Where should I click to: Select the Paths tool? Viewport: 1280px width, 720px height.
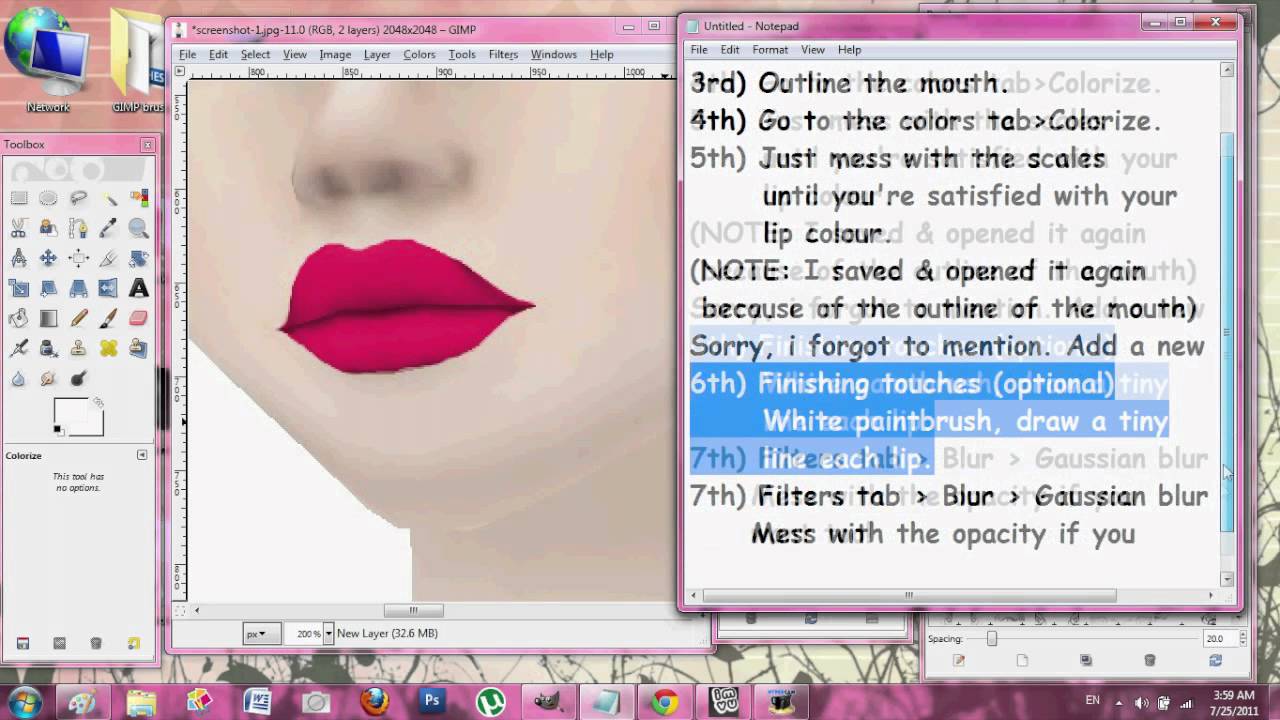coord(79,228)
